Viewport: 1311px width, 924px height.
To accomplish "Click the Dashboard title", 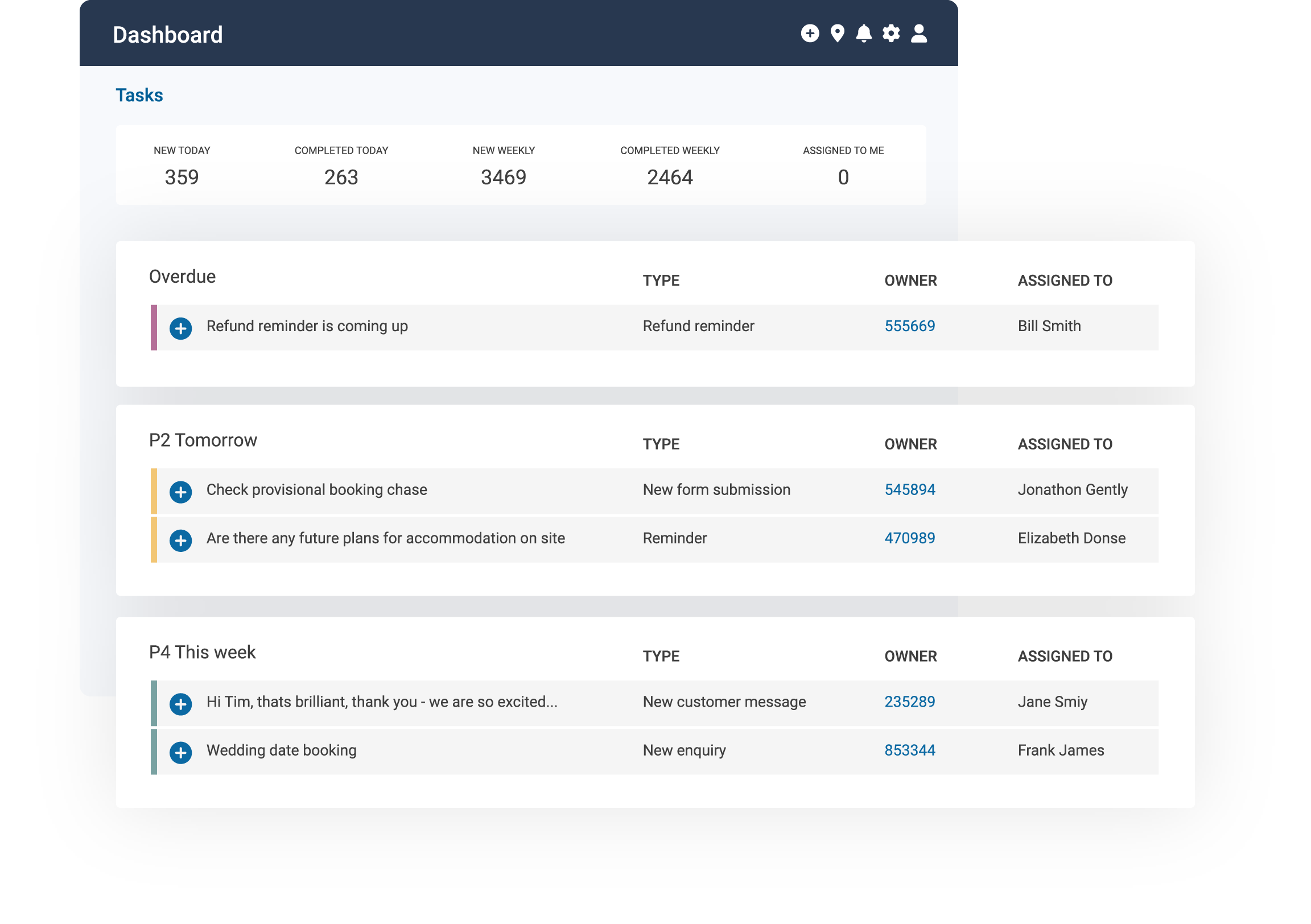I will 168,35.
